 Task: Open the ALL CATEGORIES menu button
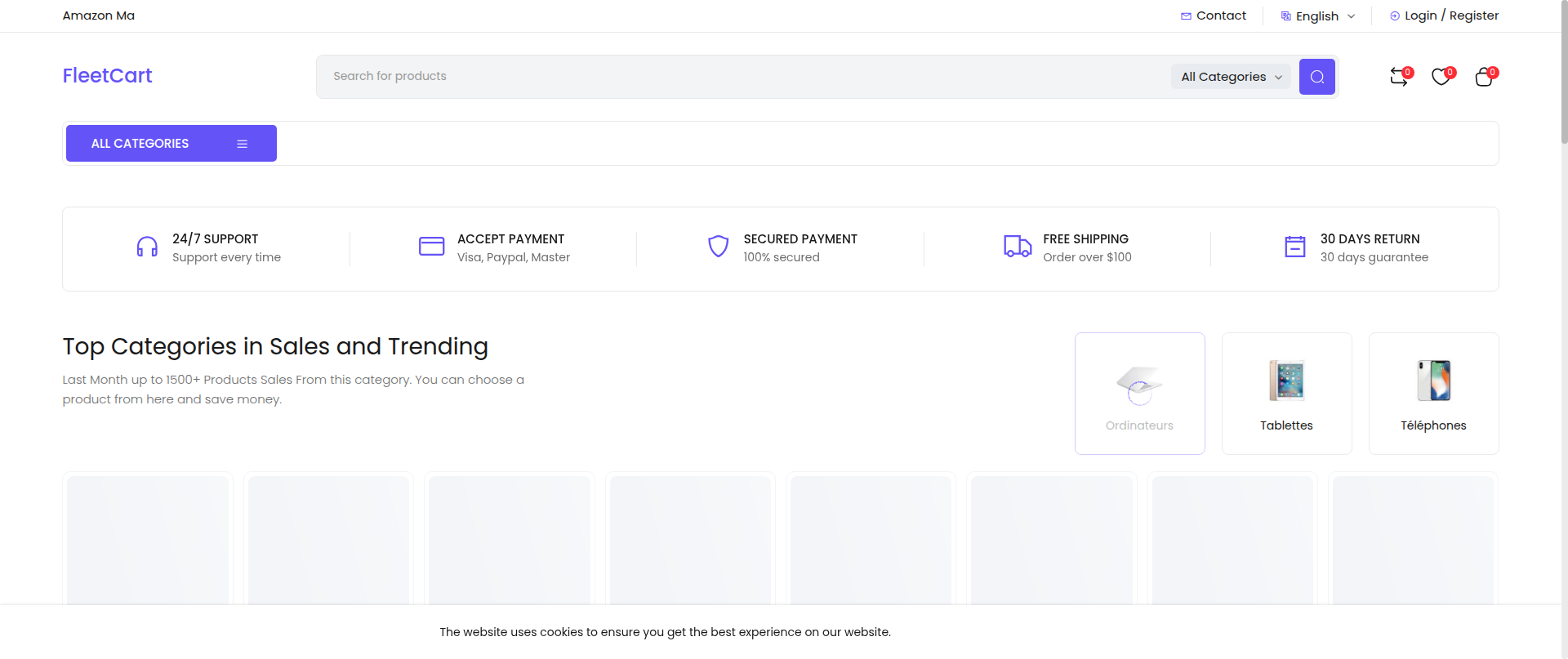pos(171,143)
